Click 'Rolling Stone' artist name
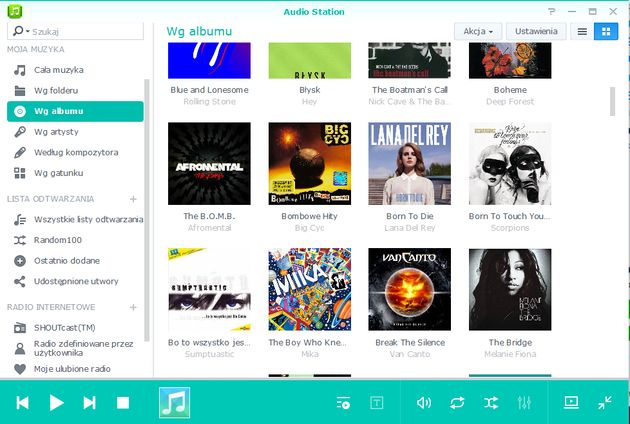 tap(209, 102)
